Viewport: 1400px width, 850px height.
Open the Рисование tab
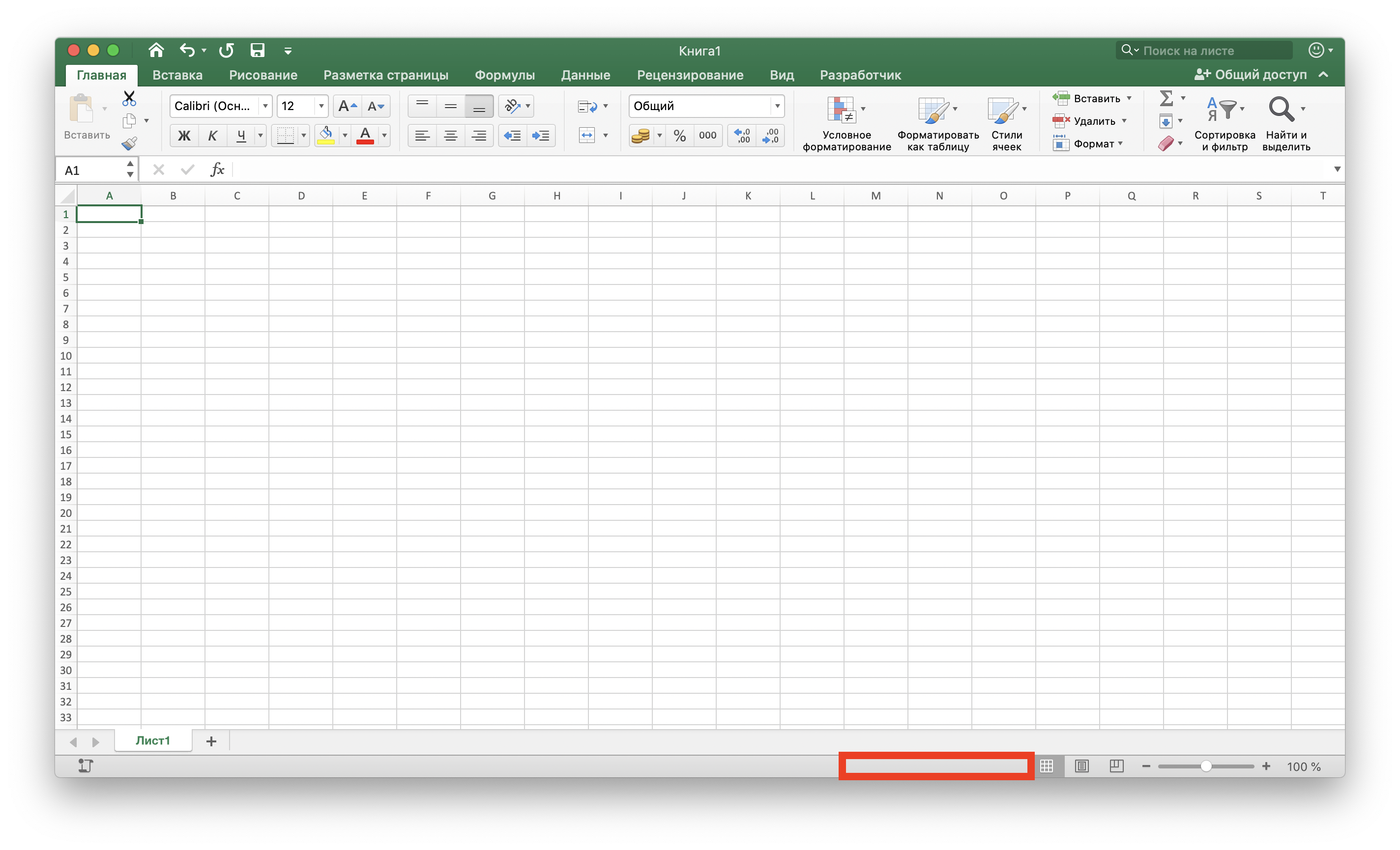pos(263,75)
